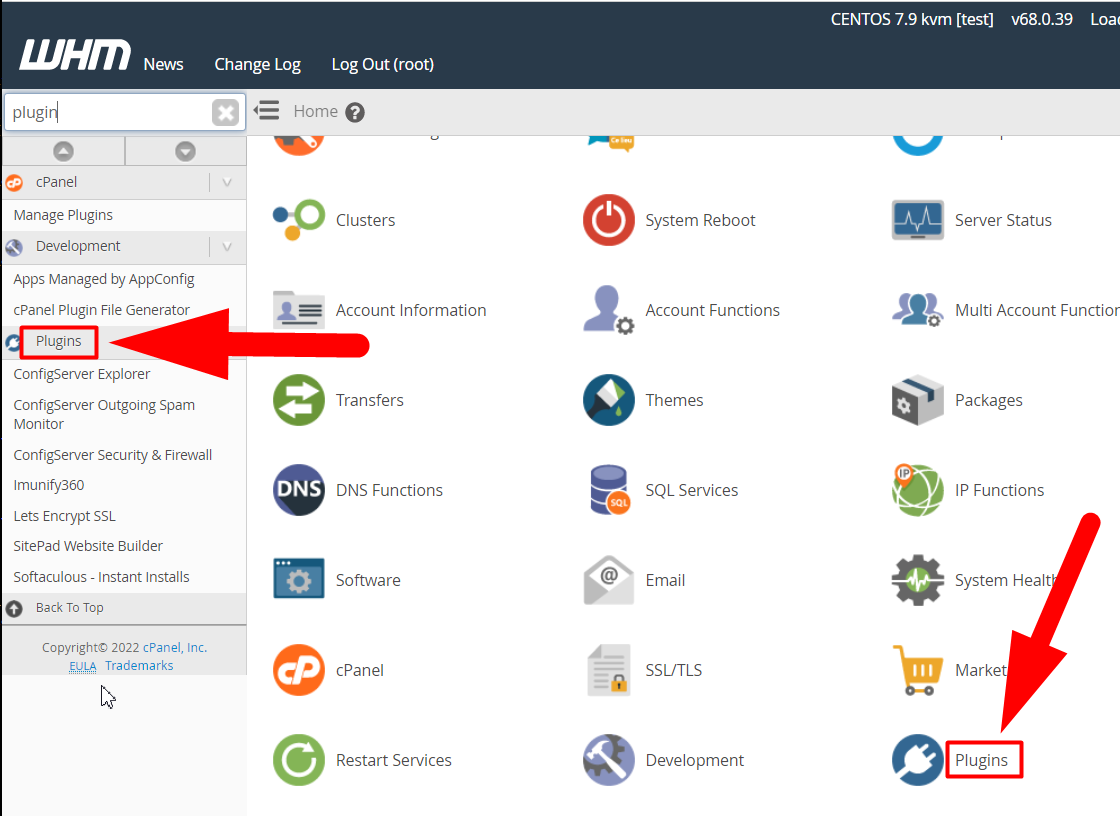Click the Email envelope icon
1120x816 pixels.
610,580
